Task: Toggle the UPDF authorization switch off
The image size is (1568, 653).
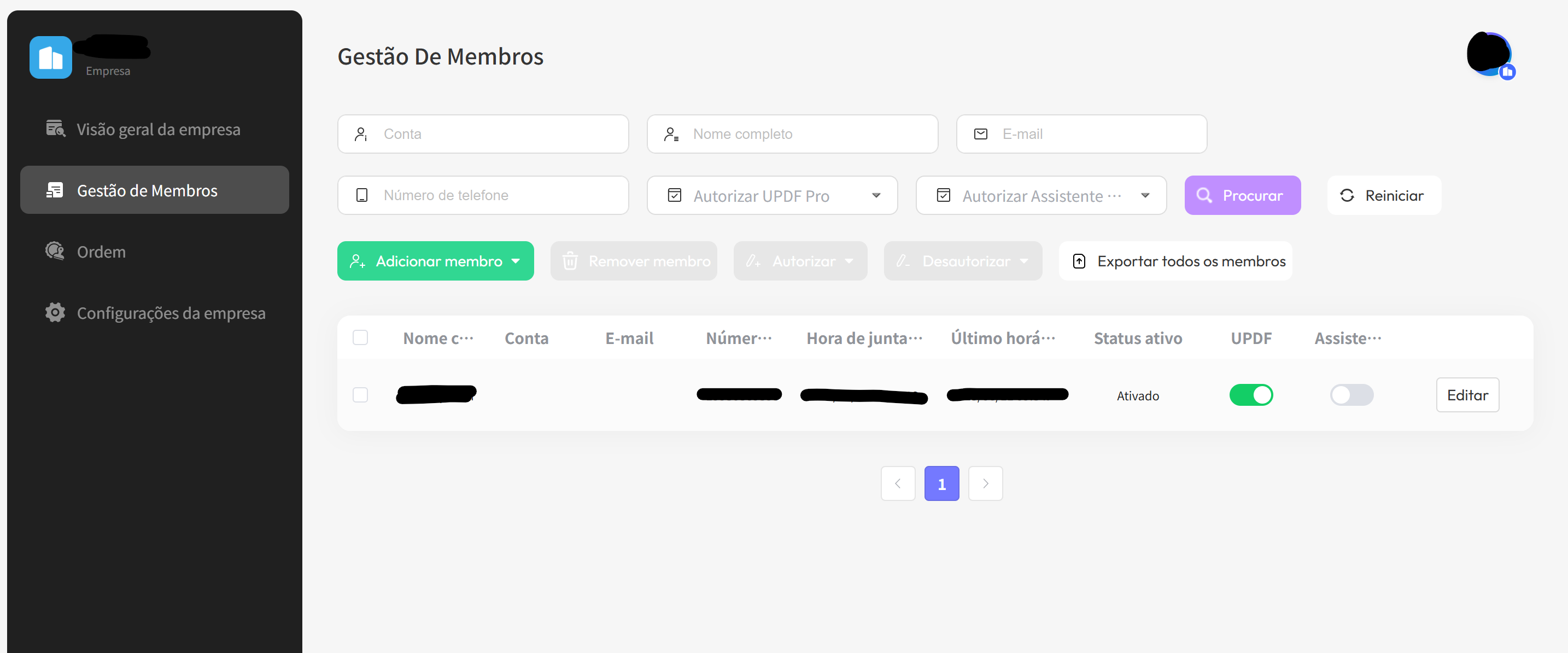Action: click(1251, 395)
